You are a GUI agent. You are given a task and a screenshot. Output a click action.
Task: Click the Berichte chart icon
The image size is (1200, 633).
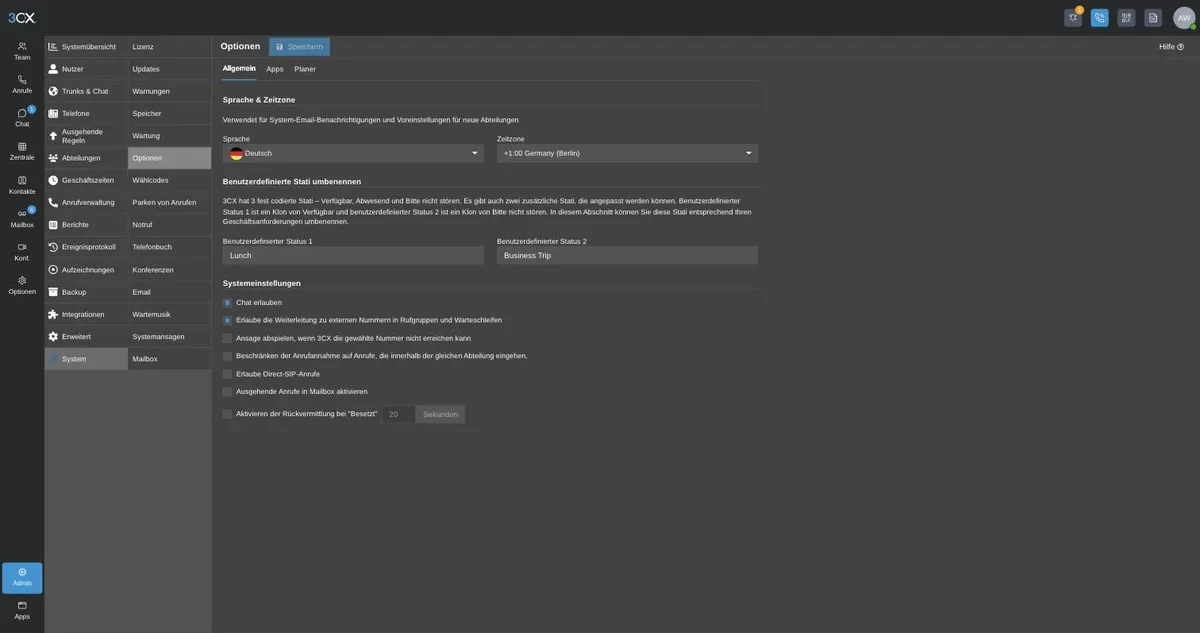53,225
